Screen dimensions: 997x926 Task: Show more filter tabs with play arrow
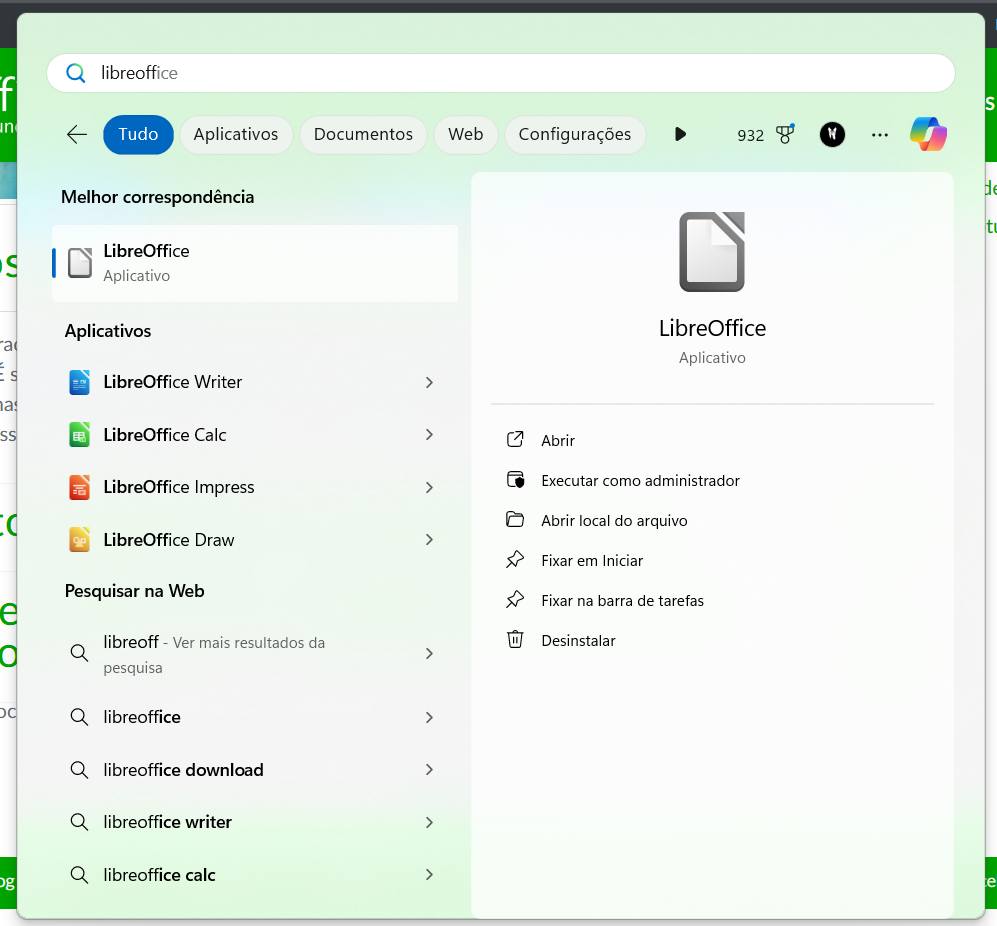click(680, 134)
